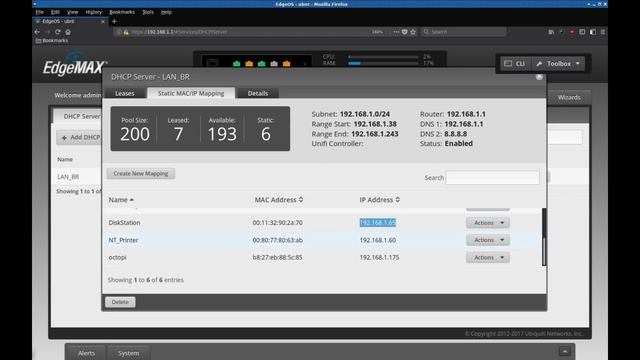Select the NT_Printer row name
Screen dimensions: 640x360
coord(123,240)
